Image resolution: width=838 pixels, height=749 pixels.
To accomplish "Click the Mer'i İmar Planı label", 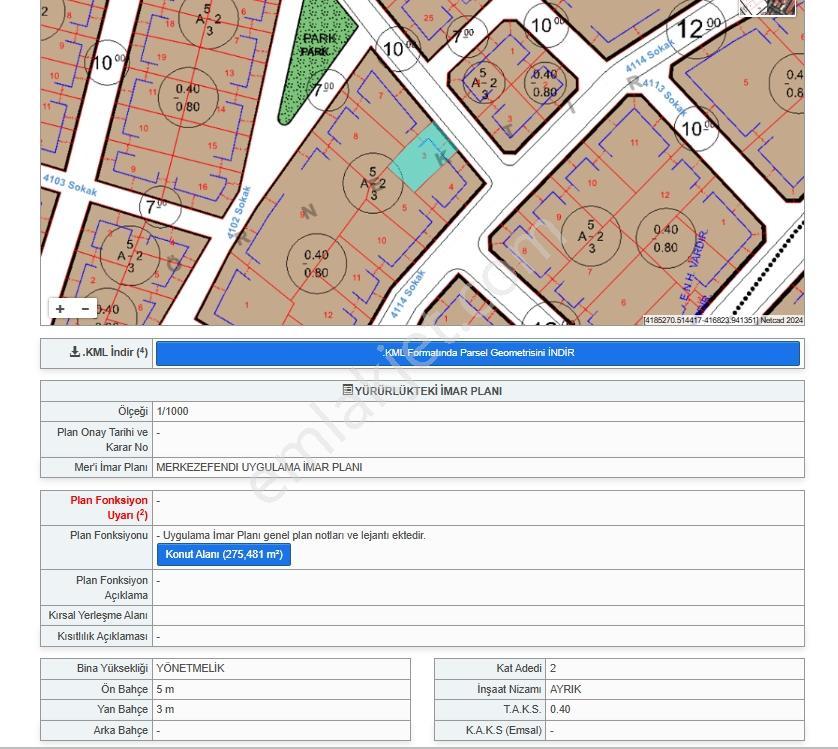I will click(x=111, y=467).
